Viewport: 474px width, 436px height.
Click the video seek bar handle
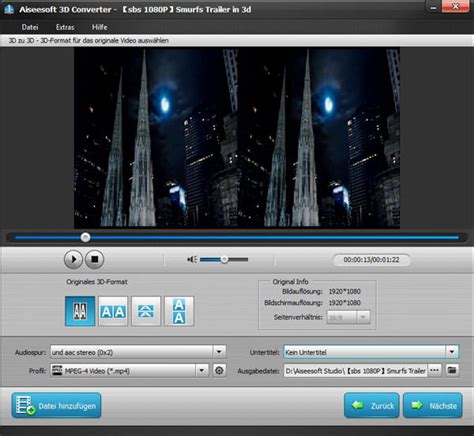point(85,237)
